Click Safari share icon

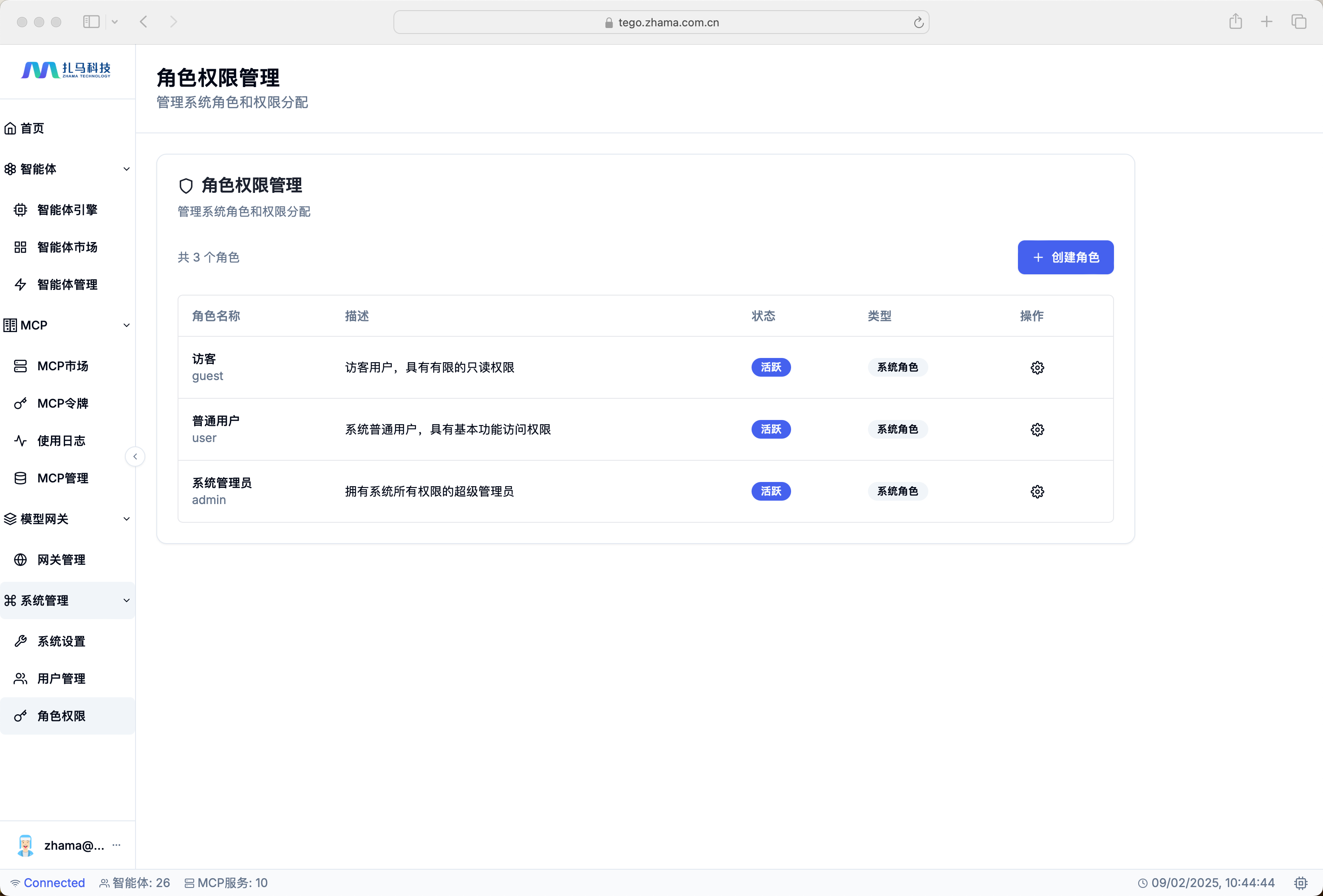(x=1235, y=22)
